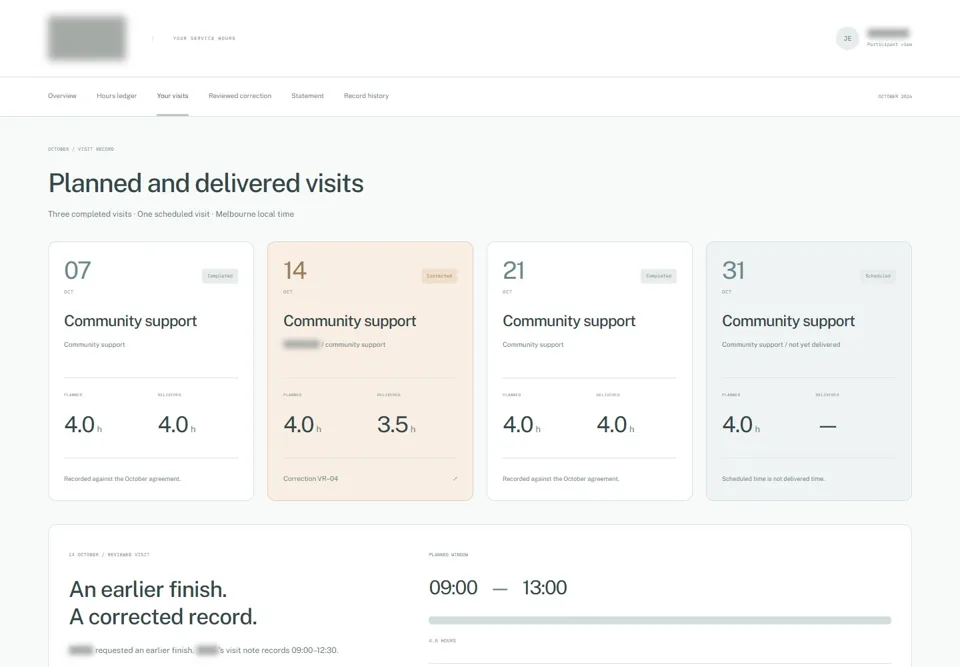
Task: Click the 'Participant view' label
Action: pos(889,45)
